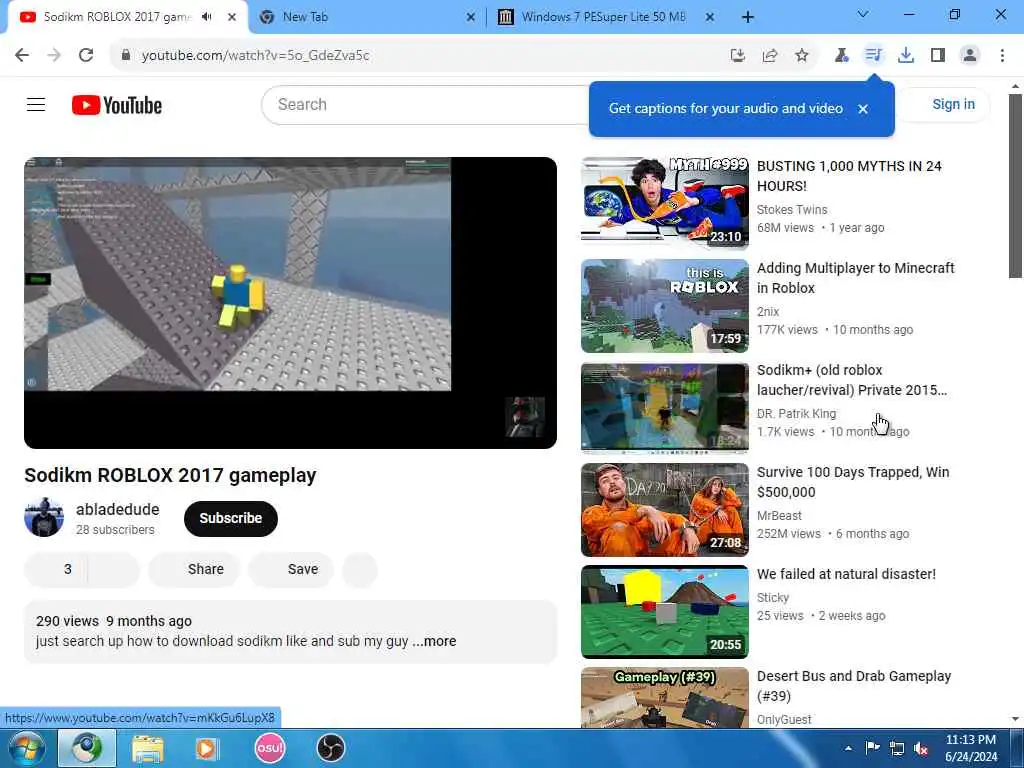This screenshot has width=1024, height=768.
Task: Open Chrome tab search chevron
Action: pos(863,14)
